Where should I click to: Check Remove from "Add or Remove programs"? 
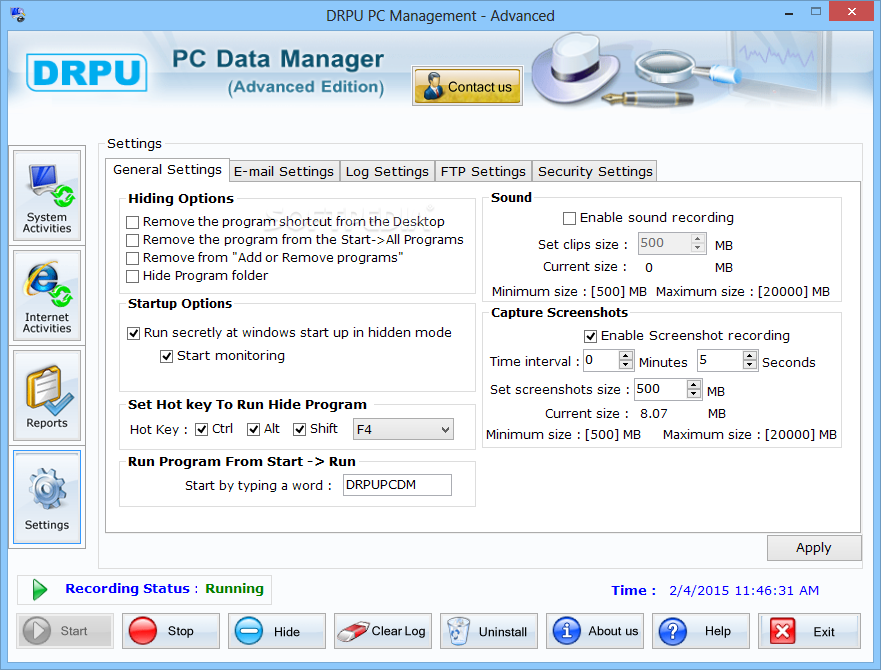click(x=133, y=258)
